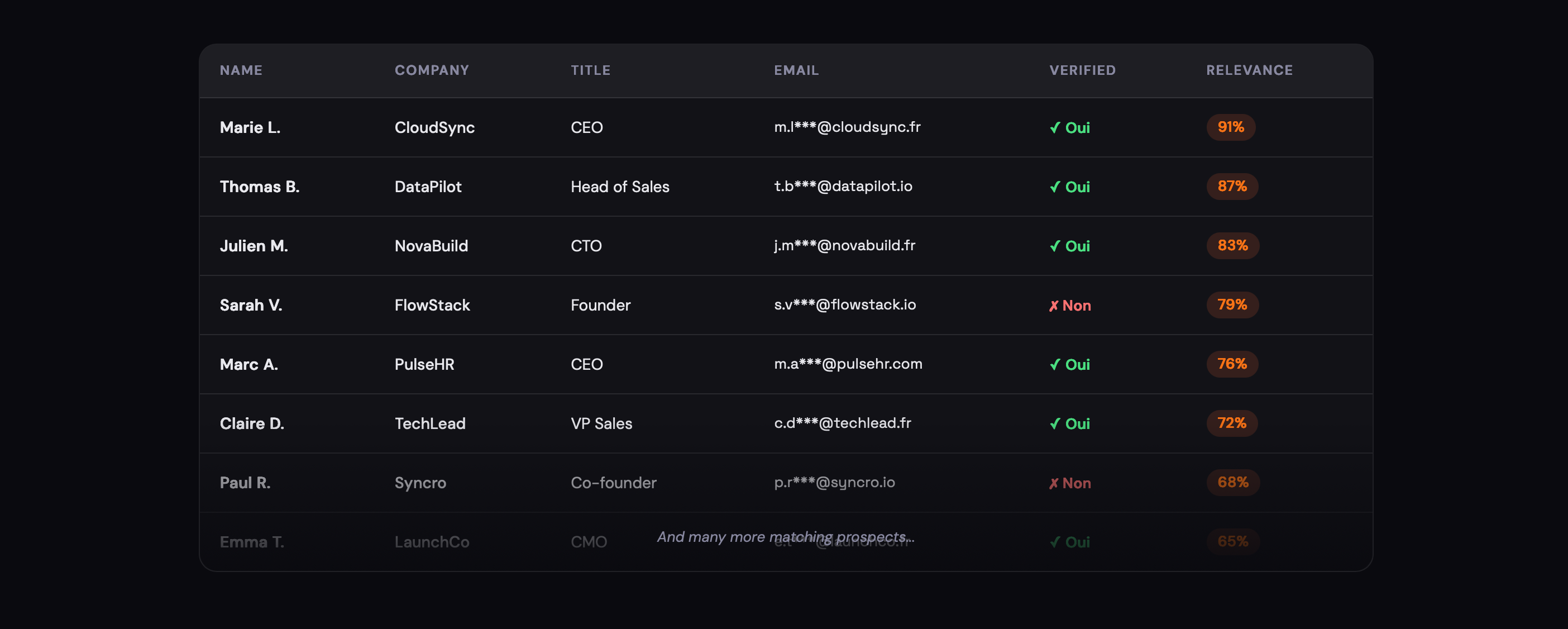Select the name Paul R.
1568x629 pixels.
(x=245, y=482)
